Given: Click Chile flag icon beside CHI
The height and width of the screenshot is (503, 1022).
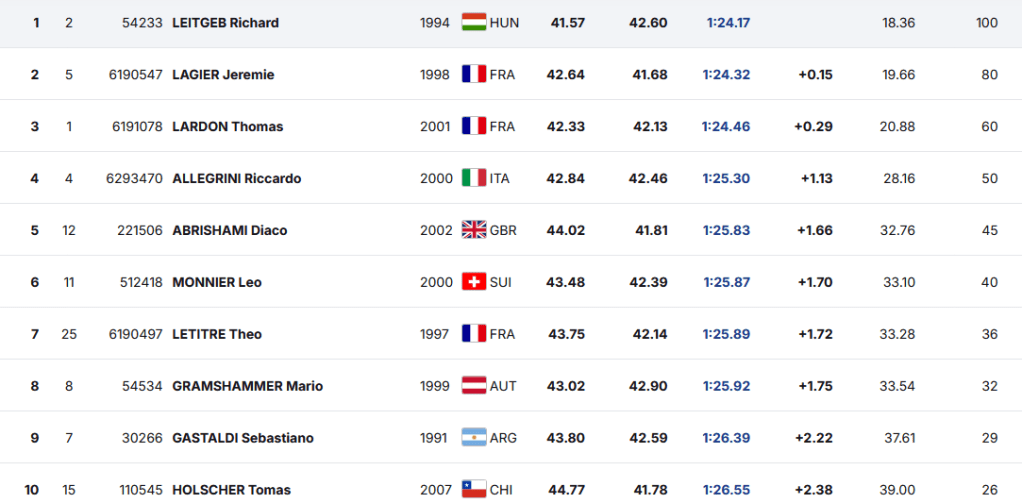Looking at the screenshot, I should click(x=473, y=490).
